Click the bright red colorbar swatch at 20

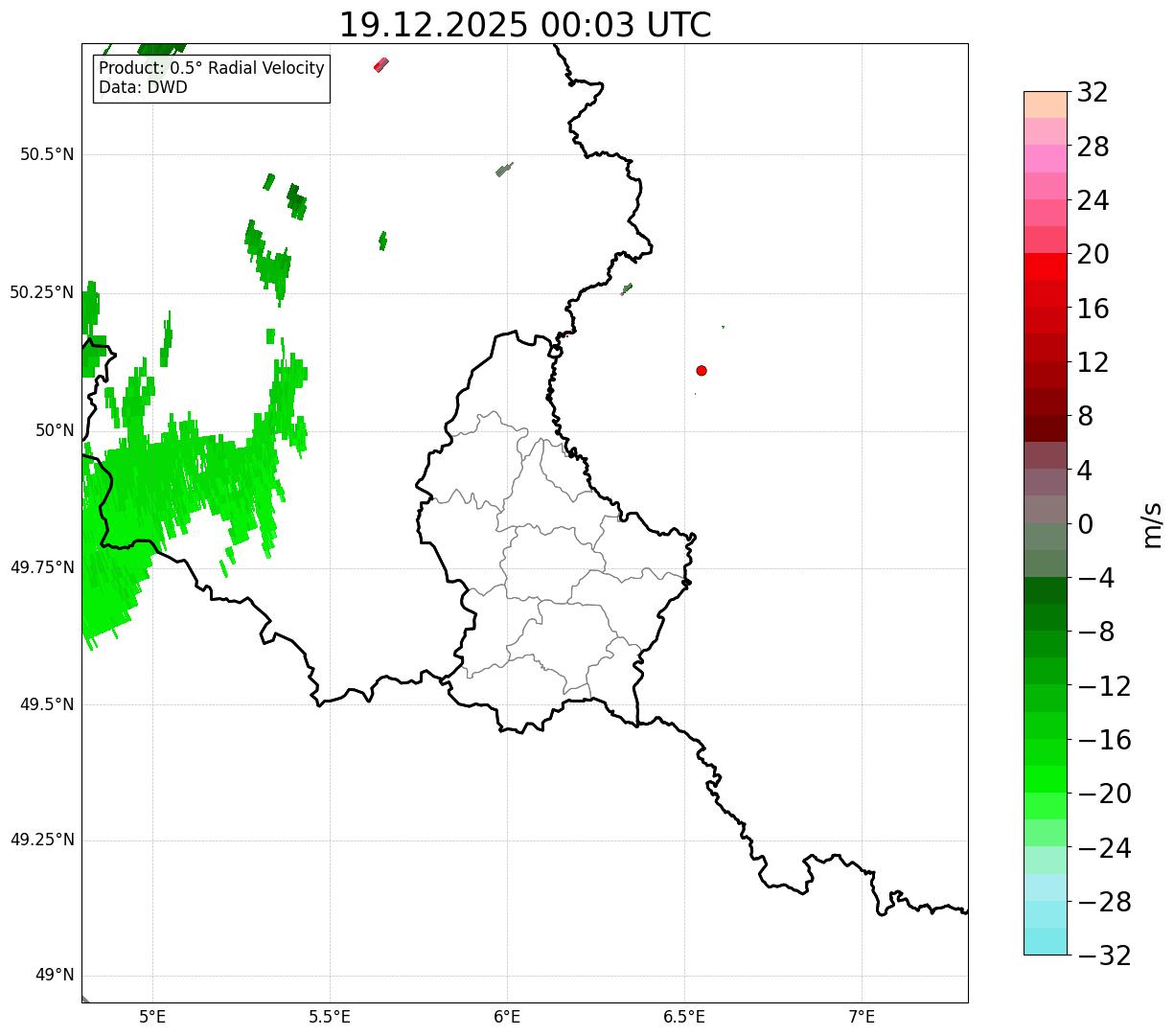point(1046,266)
